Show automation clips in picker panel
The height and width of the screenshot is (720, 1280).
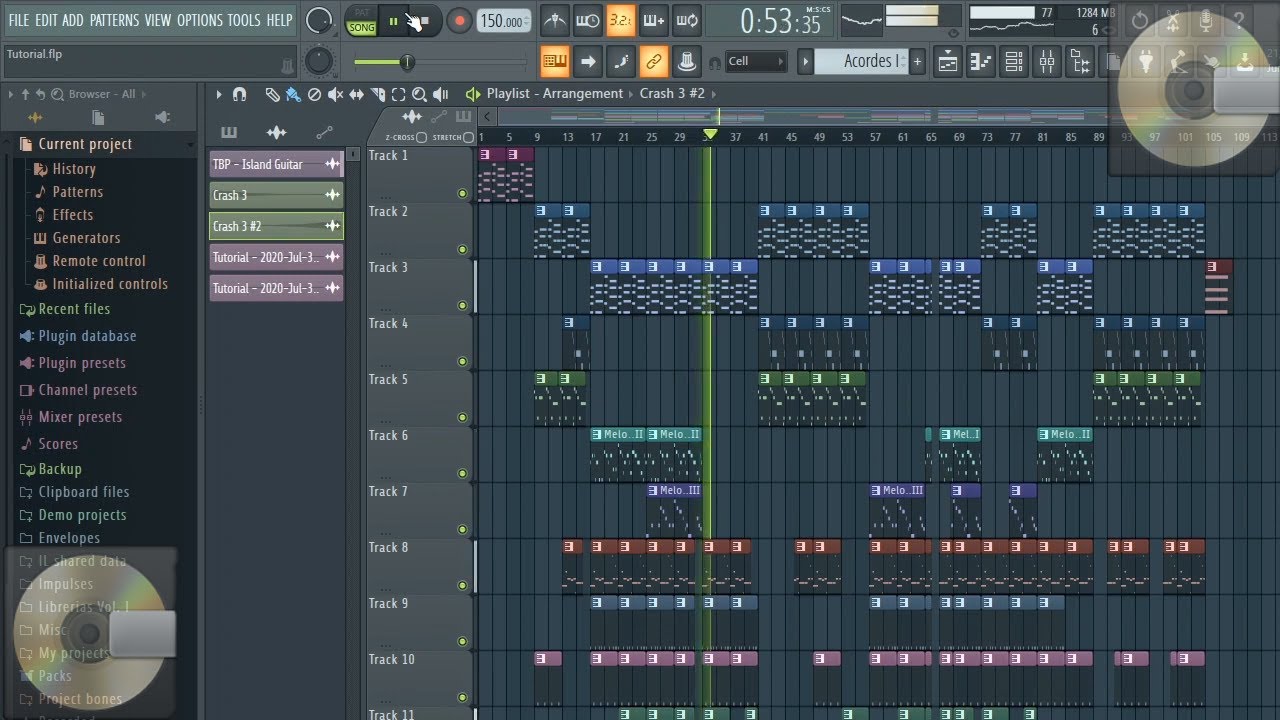click(324, 132)
